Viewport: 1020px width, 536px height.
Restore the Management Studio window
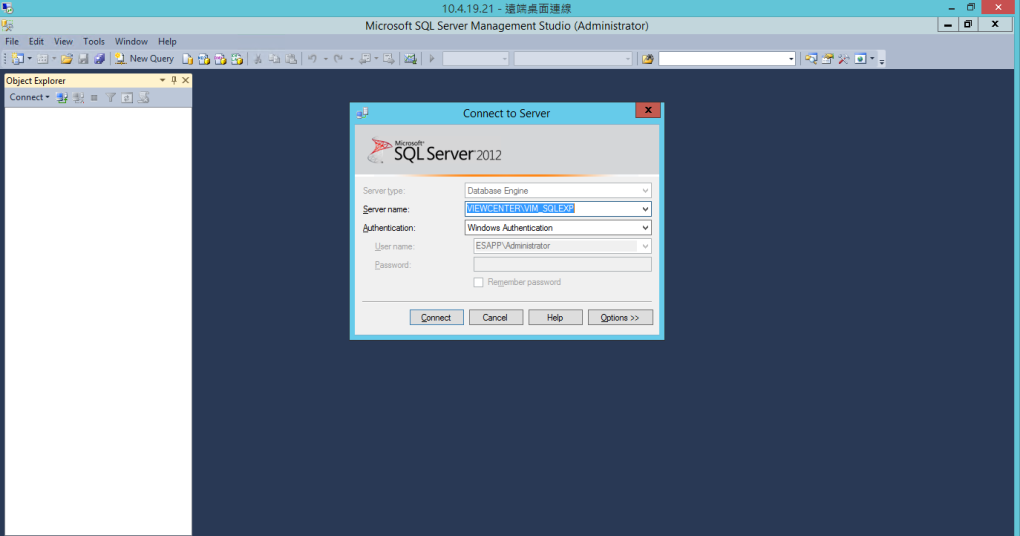pos(968,25)
